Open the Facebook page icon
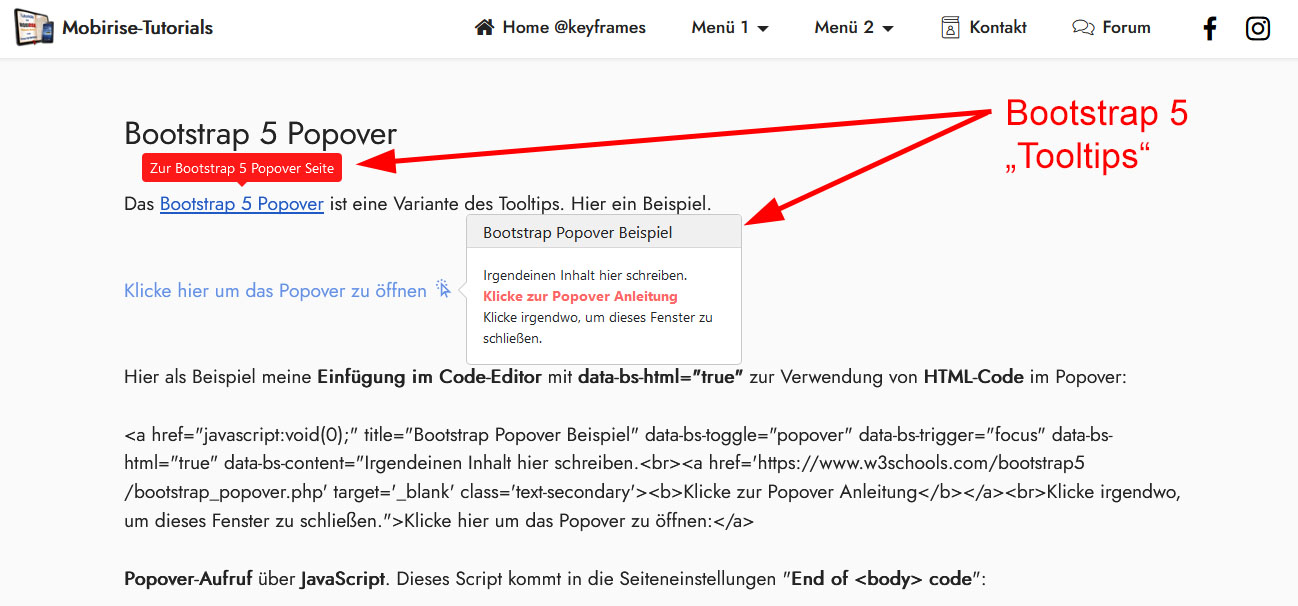1298x606 pixels. click(1210, 29)
